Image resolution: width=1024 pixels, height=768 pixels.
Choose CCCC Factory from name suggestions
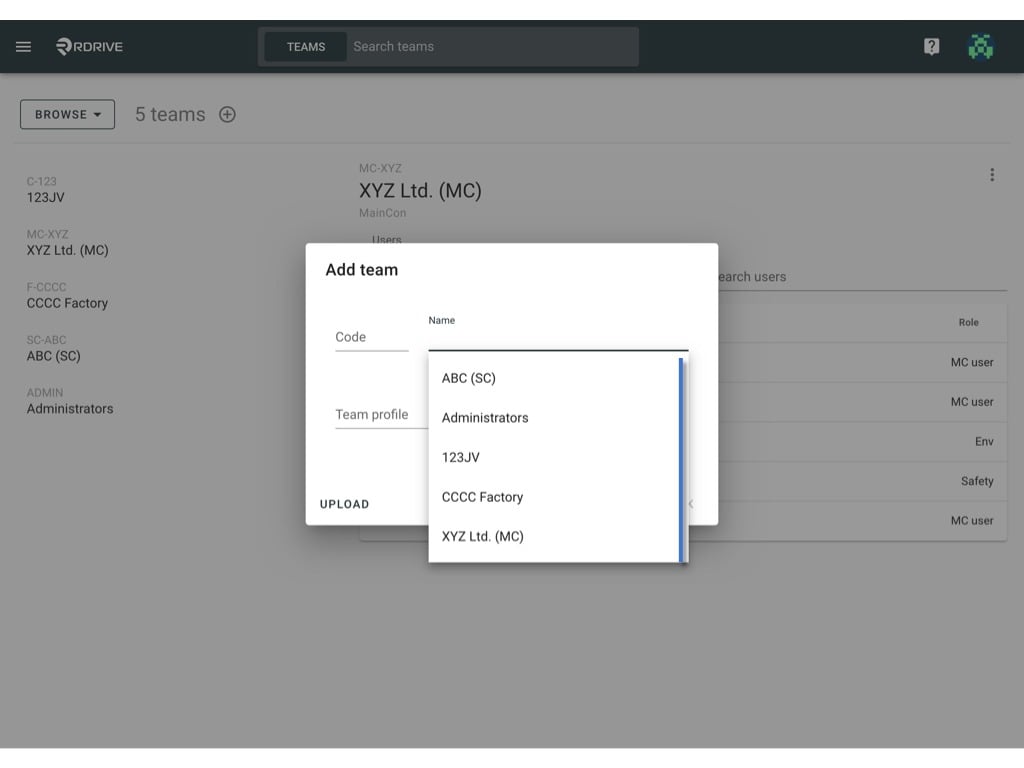[553, 497]
